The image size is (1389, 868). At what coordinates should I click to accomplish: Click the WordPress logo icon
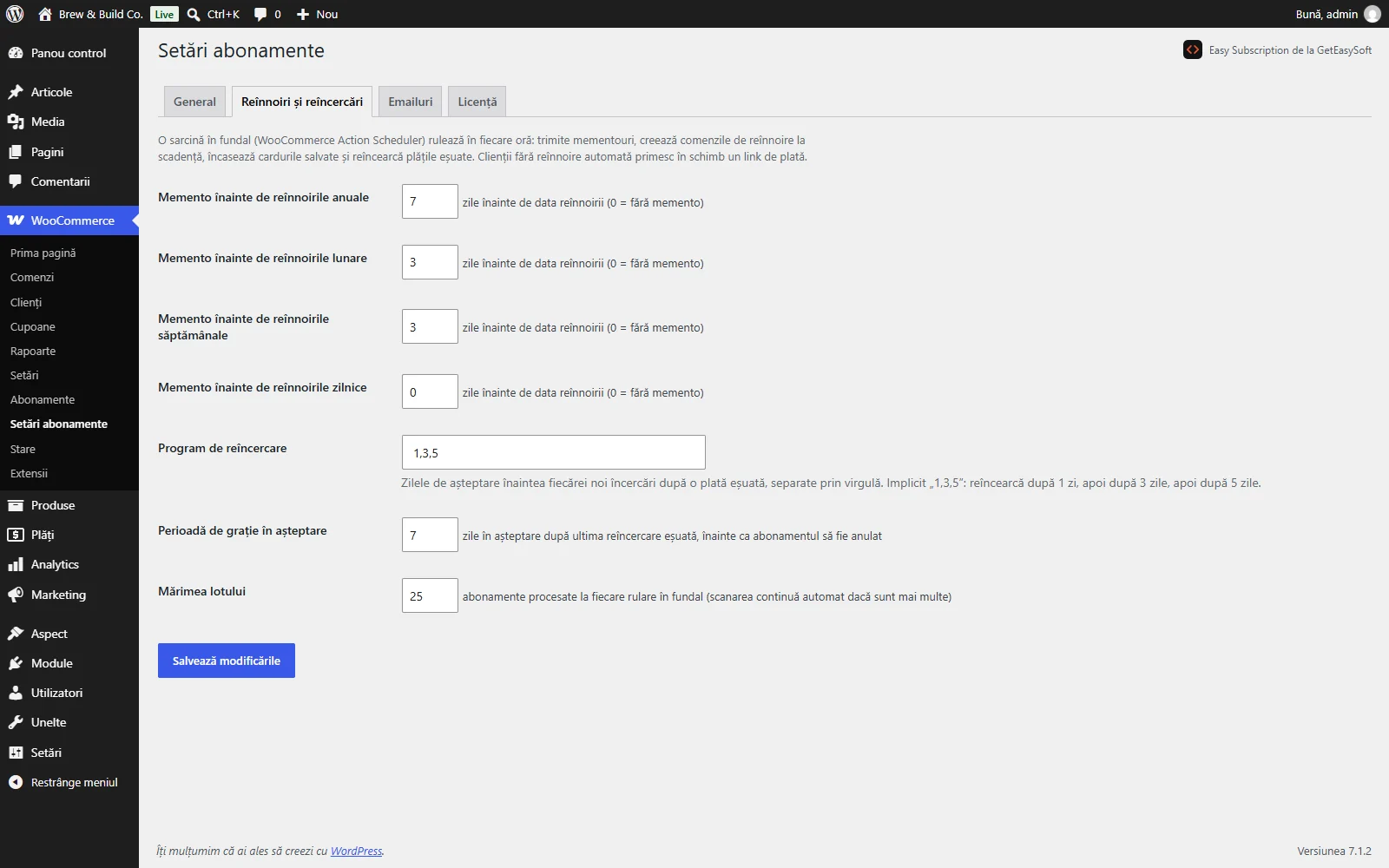pos(15,14)
